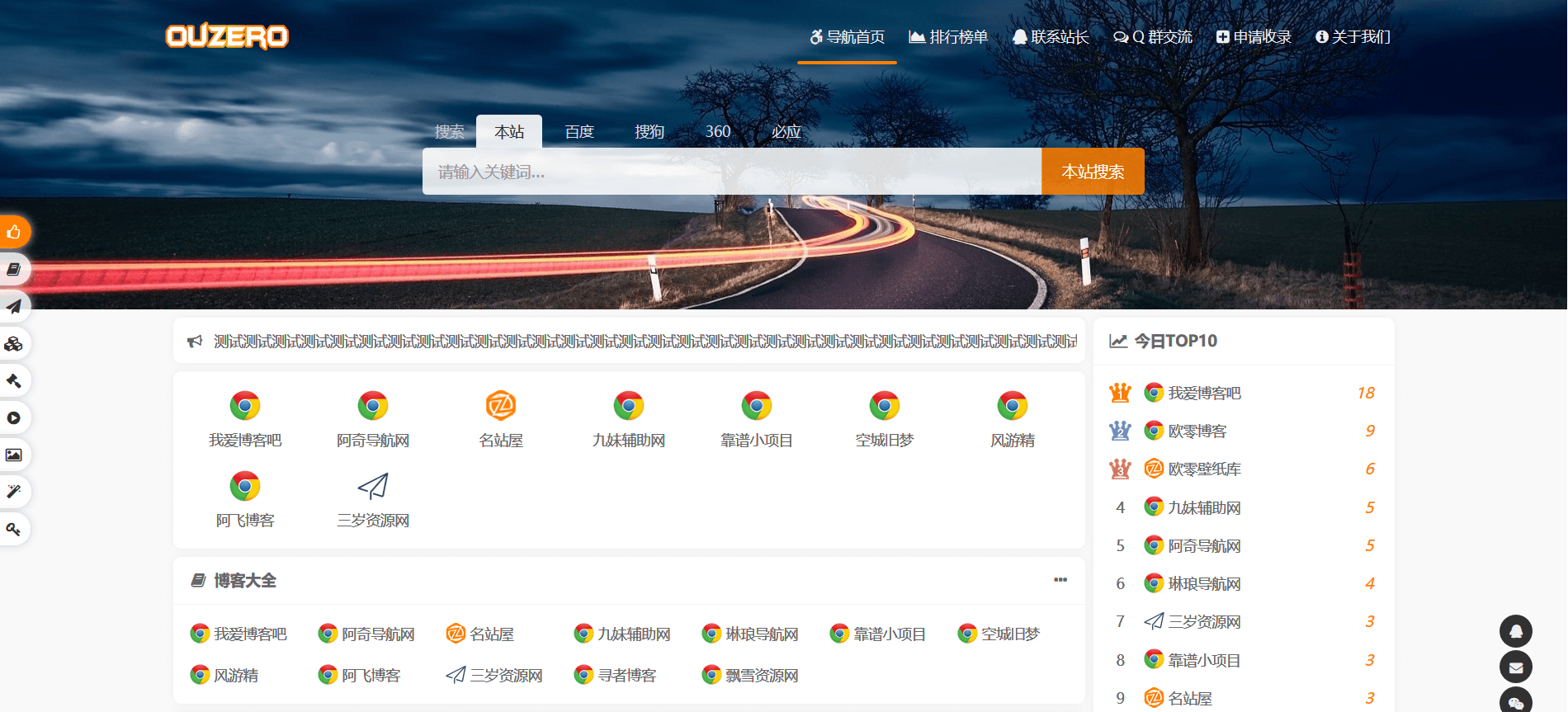The height and width of the screenshot is (712, 1568).
Task: Switch search engine to 百度 tab
Action: coord(579,132)
